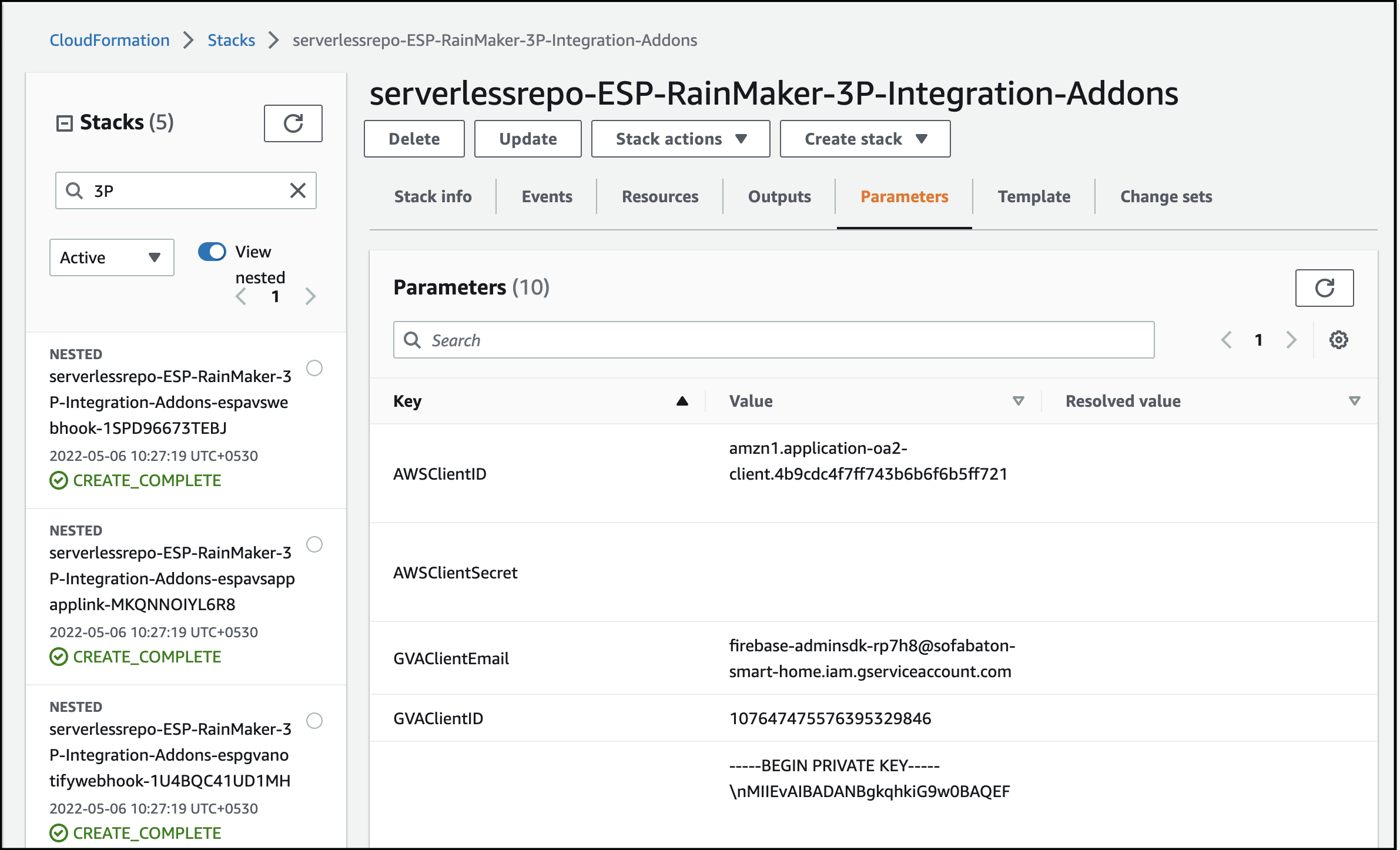Go to previous page of parameters
Image resolution: width=1400 pixels, height=850 pixels.
(1227, 340)
